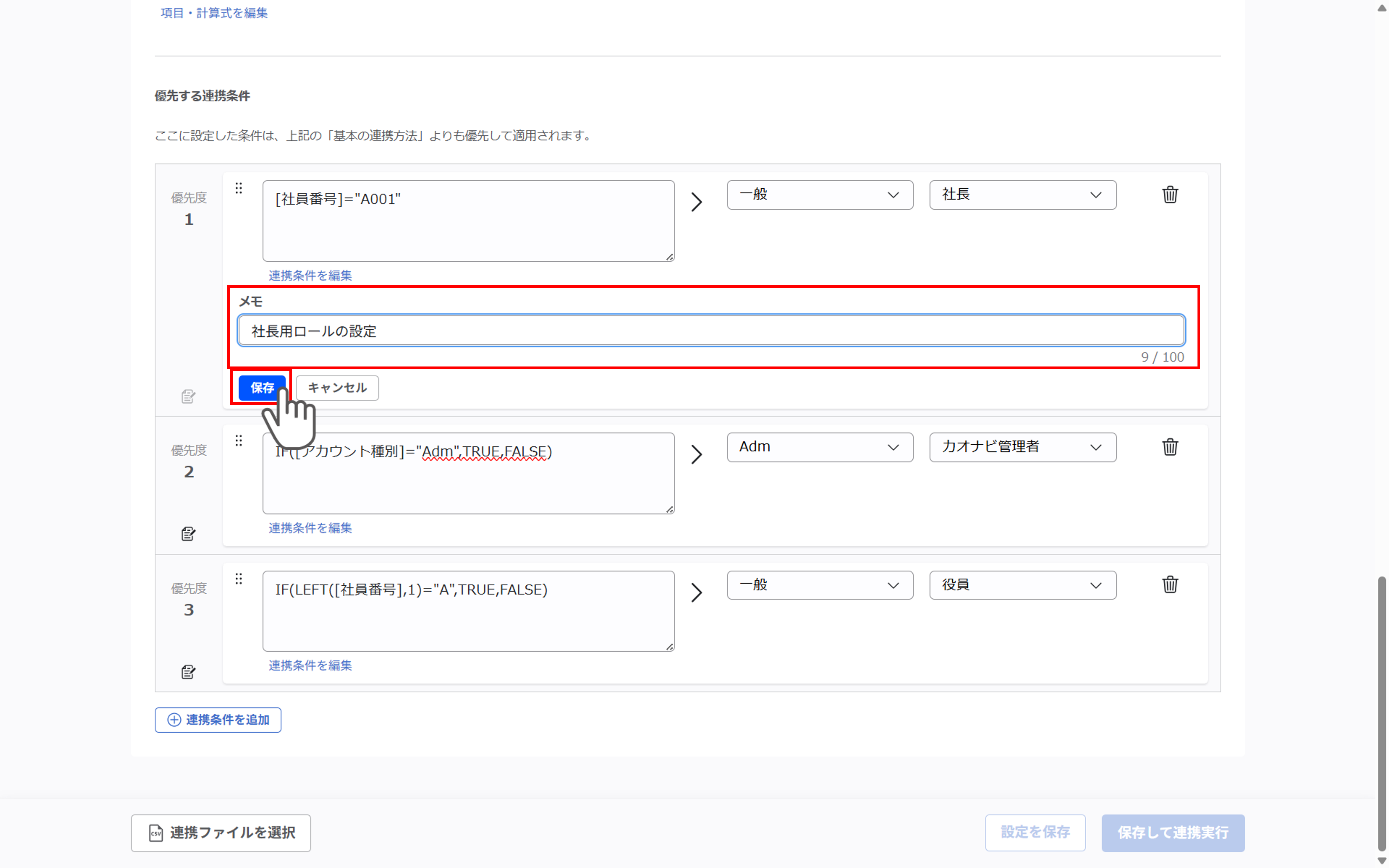Click drag handle of priority 1 row
Viewport: 1389px width, 868px height.
point(239,188)
